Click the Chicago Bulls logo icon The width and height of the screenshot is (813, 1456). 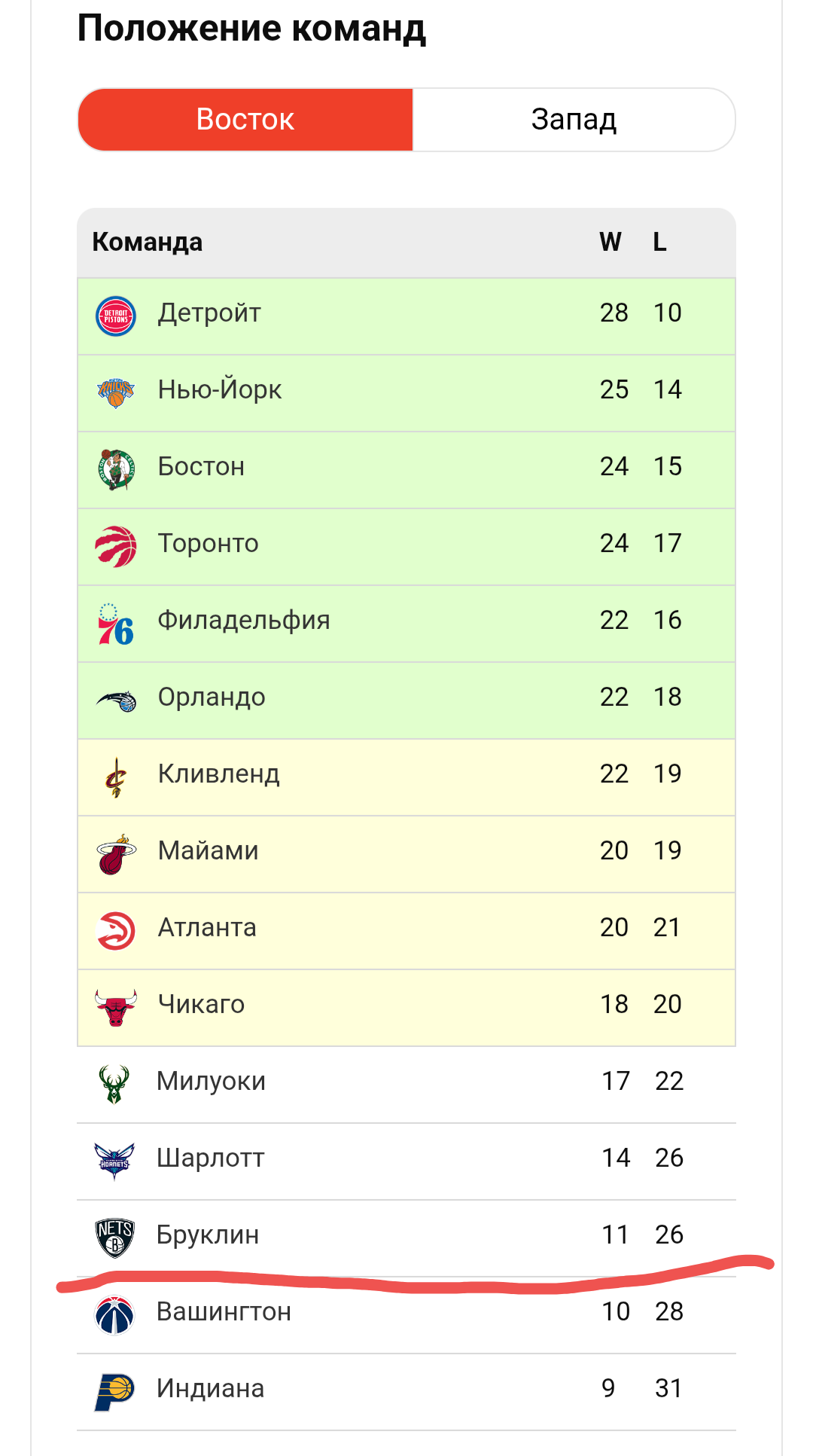[x=116, y=1008]
